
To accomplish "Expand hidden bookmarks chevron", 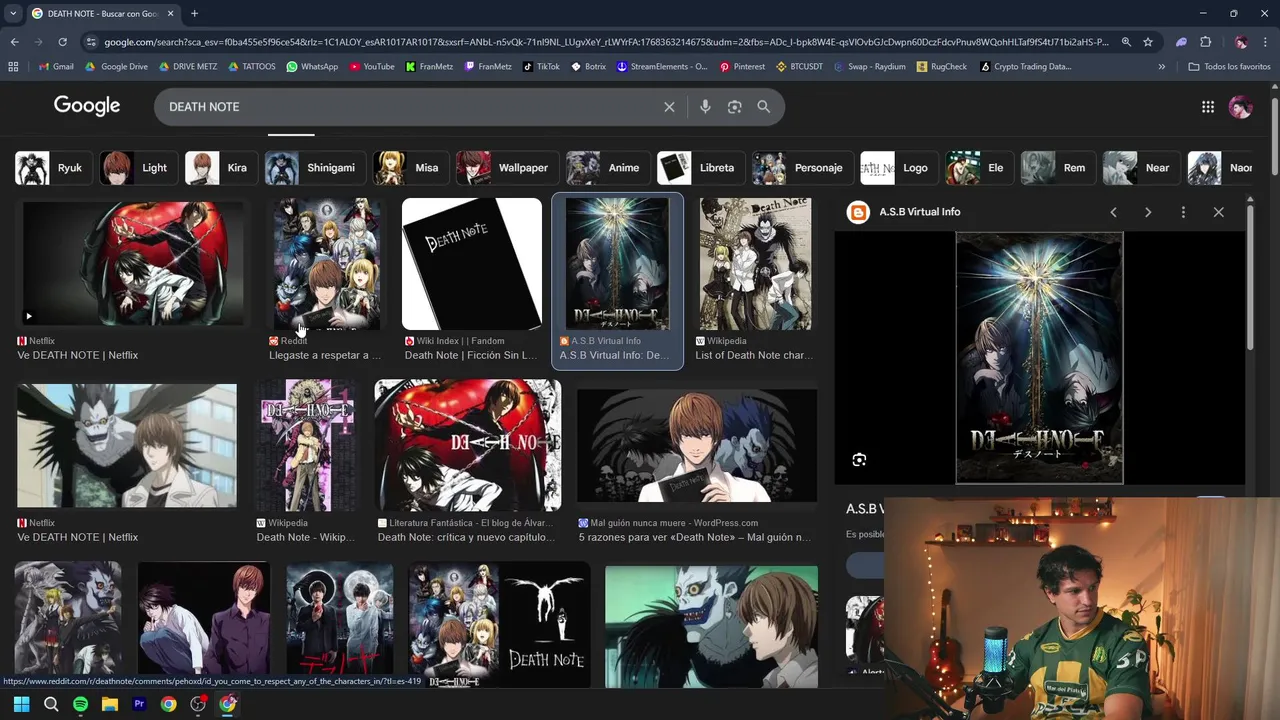I will [x=1161, y=67].
